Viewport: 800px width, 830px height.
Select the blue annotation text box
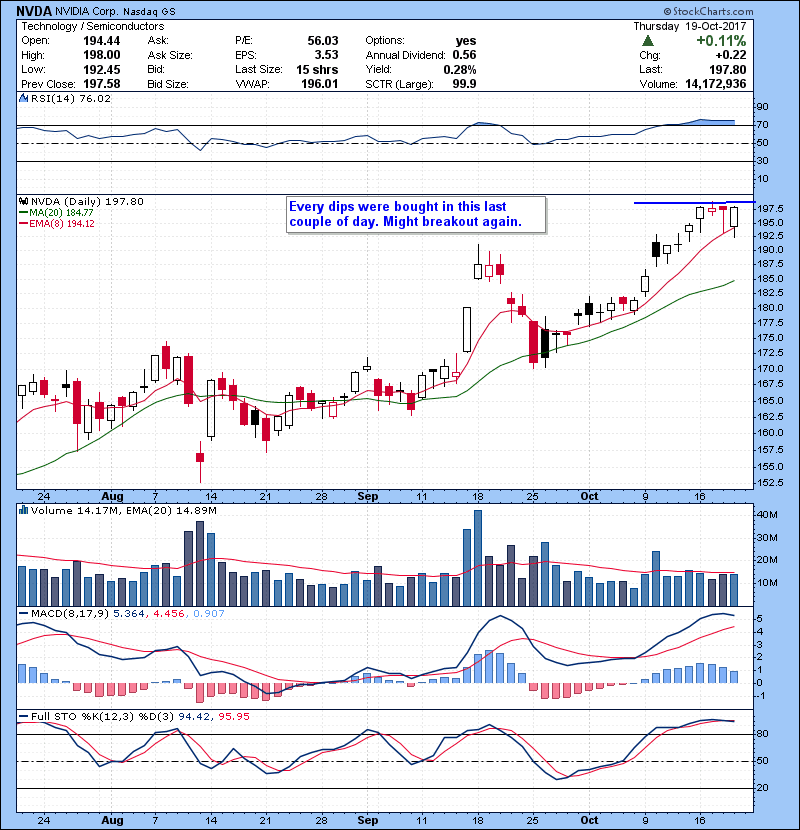[x=414, y=214]
